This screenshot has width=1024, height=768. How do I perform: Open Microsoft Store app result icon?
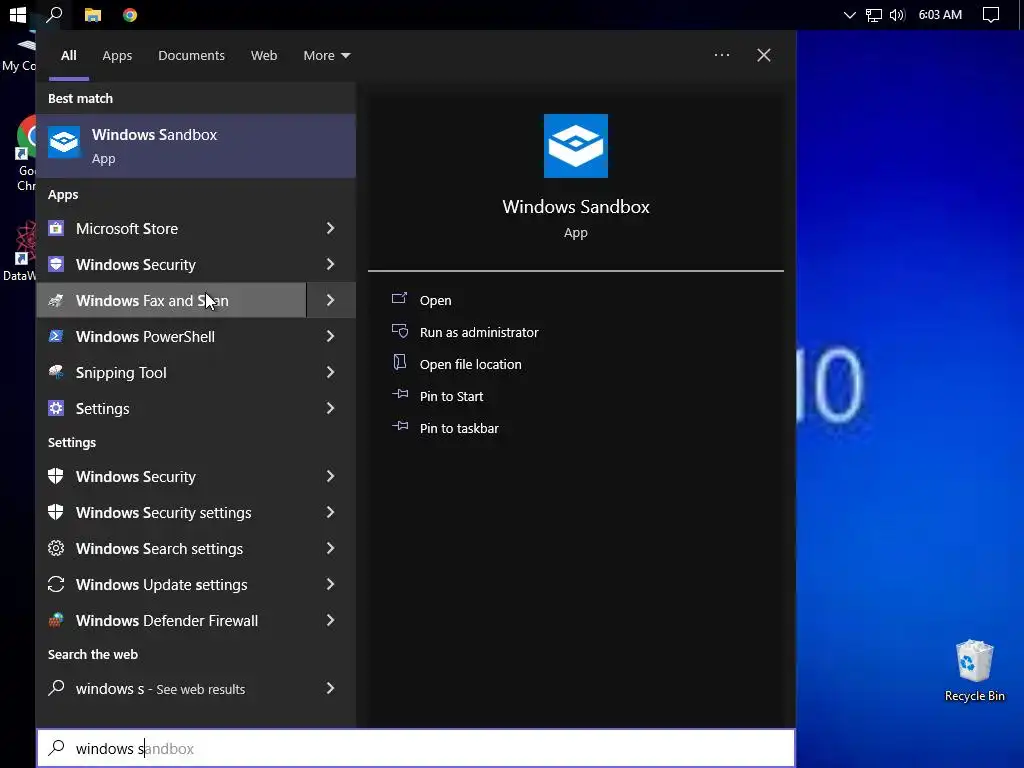(56, 228)
